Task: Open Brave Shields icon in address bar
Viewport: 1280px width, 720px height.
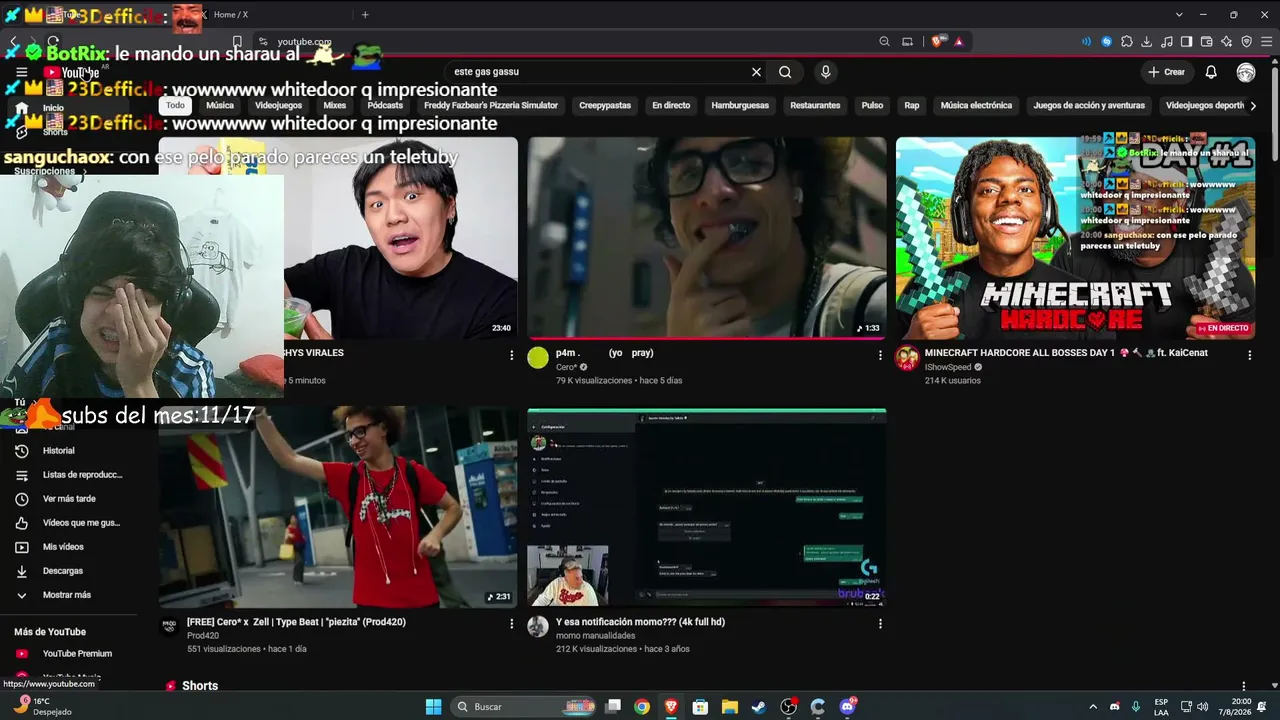Action: (x=937, y=42)
